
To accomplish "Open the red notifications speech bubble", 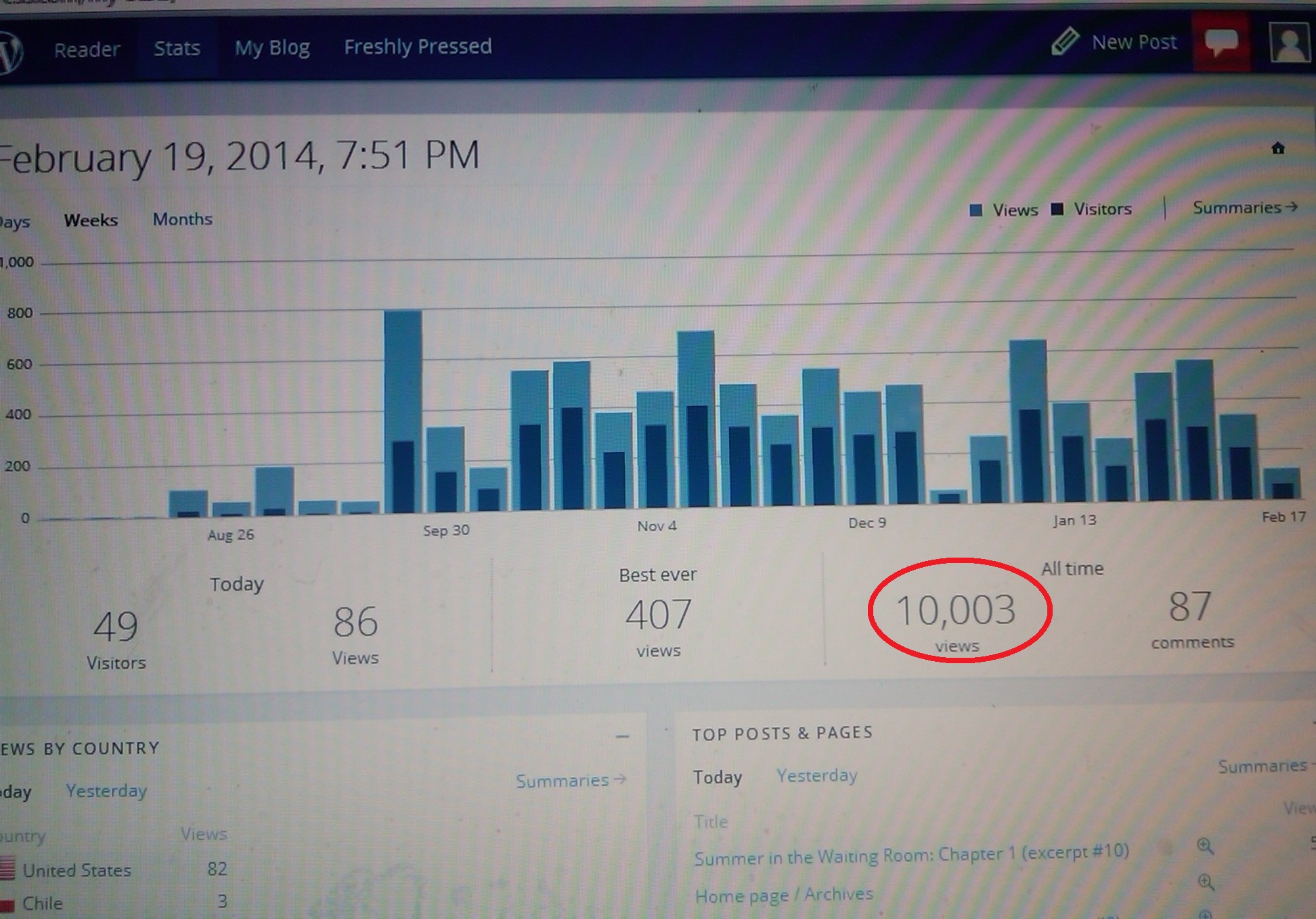I will (x=1221, y=43).
